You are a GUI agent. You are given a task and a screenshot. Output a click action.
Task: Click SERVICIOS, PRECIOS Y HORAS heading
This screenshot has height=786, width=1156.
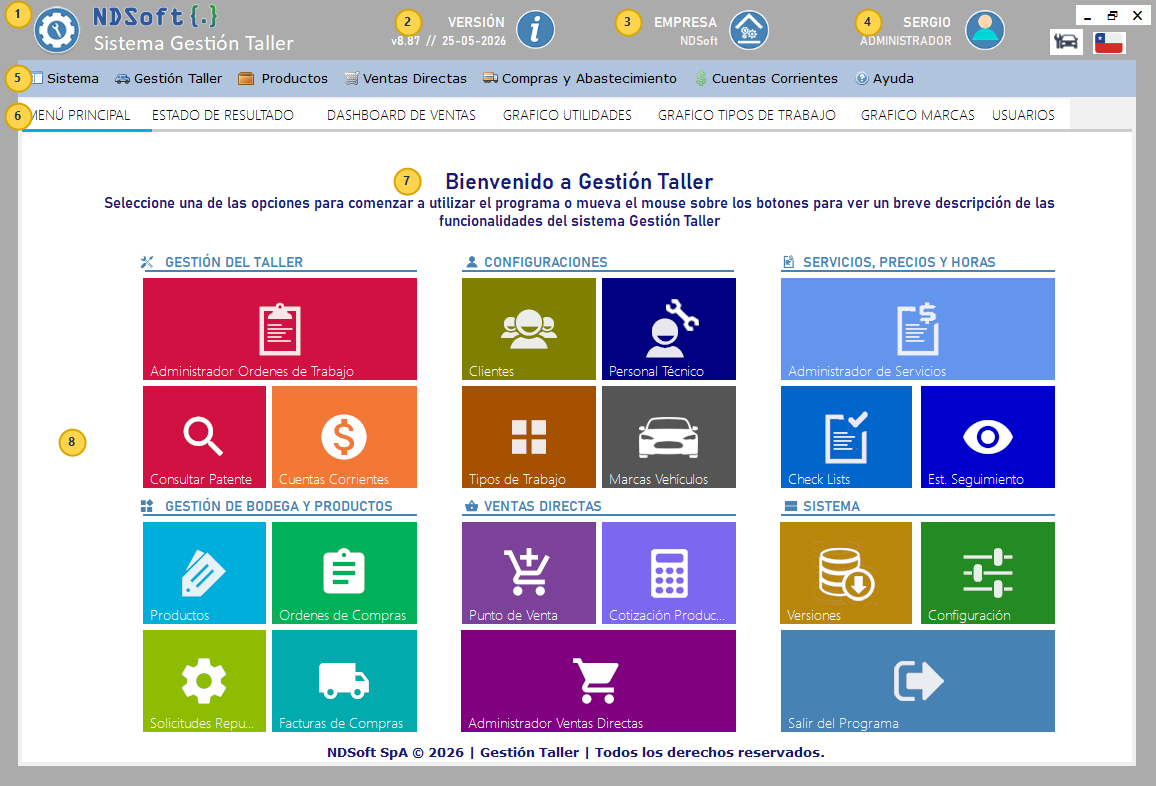[899, 262]
